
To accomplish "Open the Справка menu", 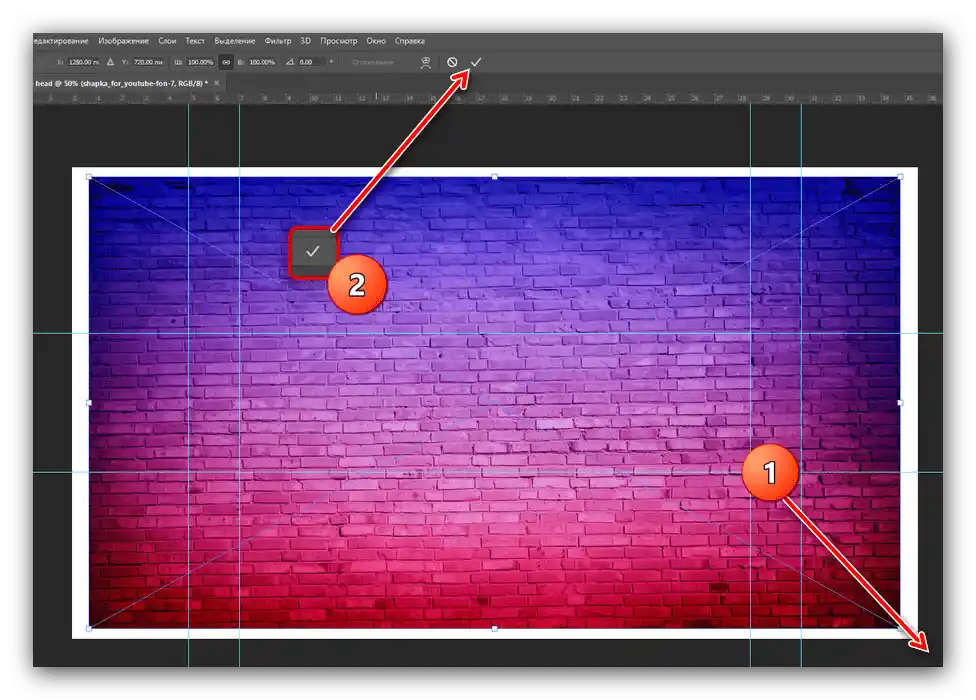I will pyautogui.click(x=410, y=41).
